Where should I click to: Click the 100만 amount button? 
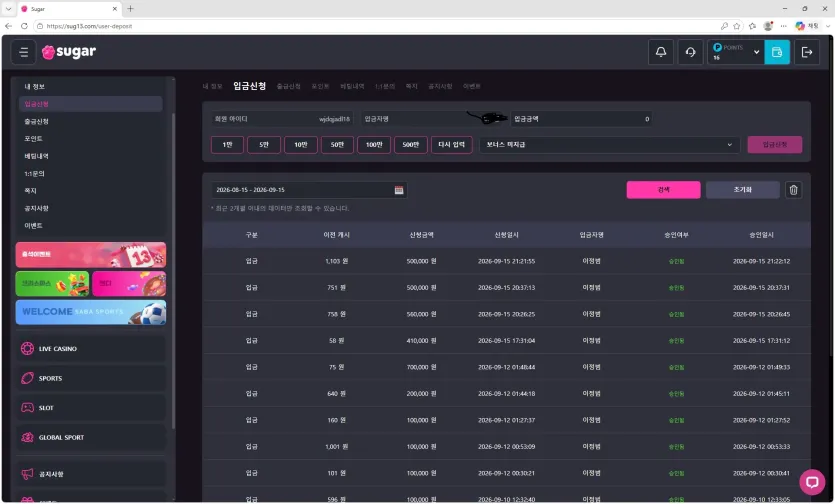coord(374,145)
